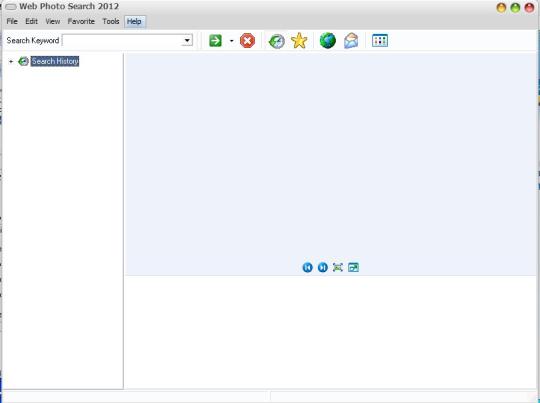Open the View menu
540x403 pixels.
[53, 21]
